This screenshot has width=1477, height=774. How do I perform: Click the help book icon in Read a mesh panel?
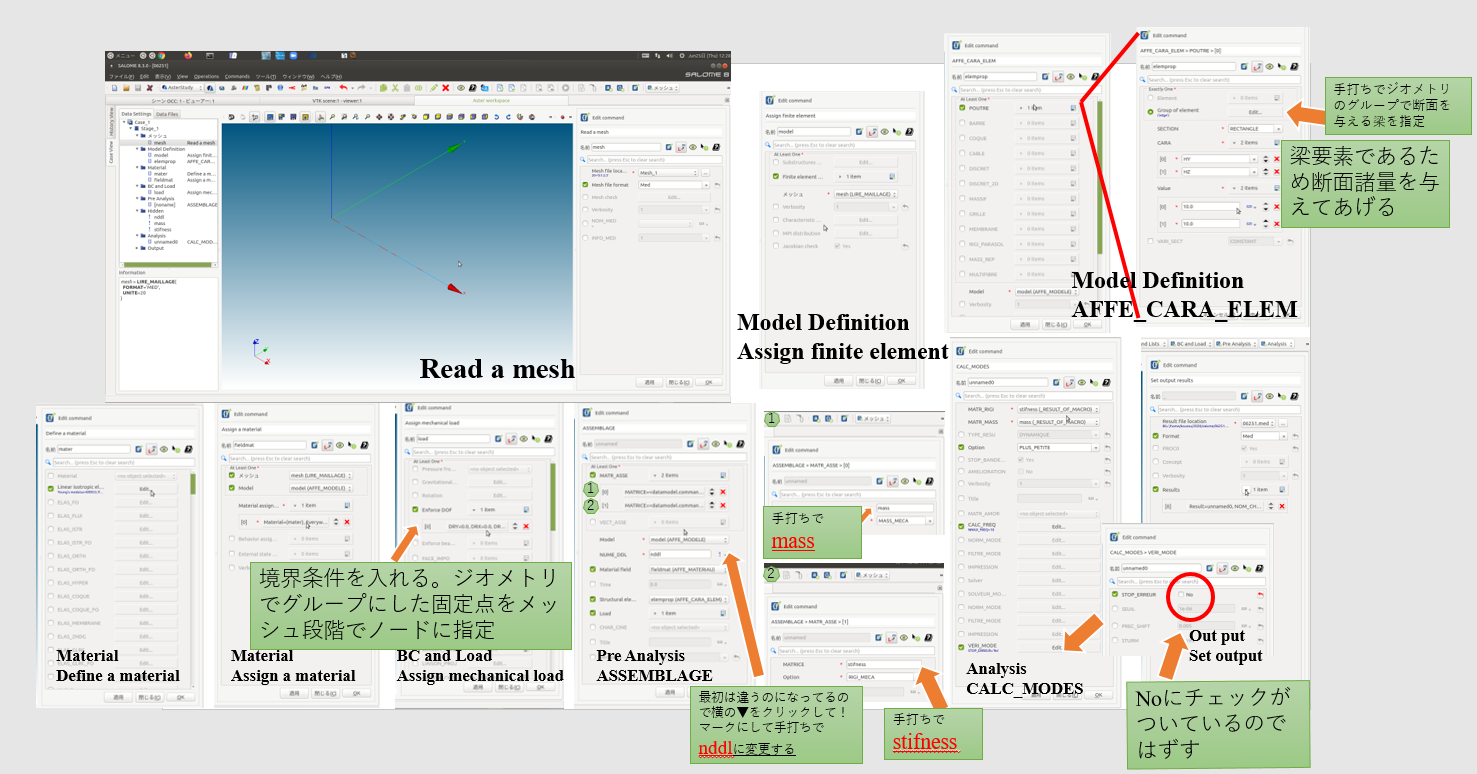716,147
